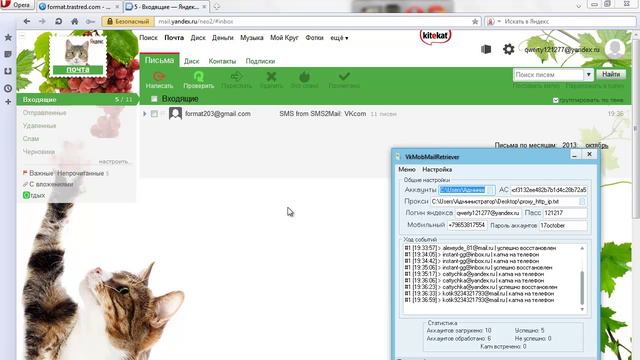Bookmark page with address bar star
This screenshot has height=360, width=640.
click(475, 21)
